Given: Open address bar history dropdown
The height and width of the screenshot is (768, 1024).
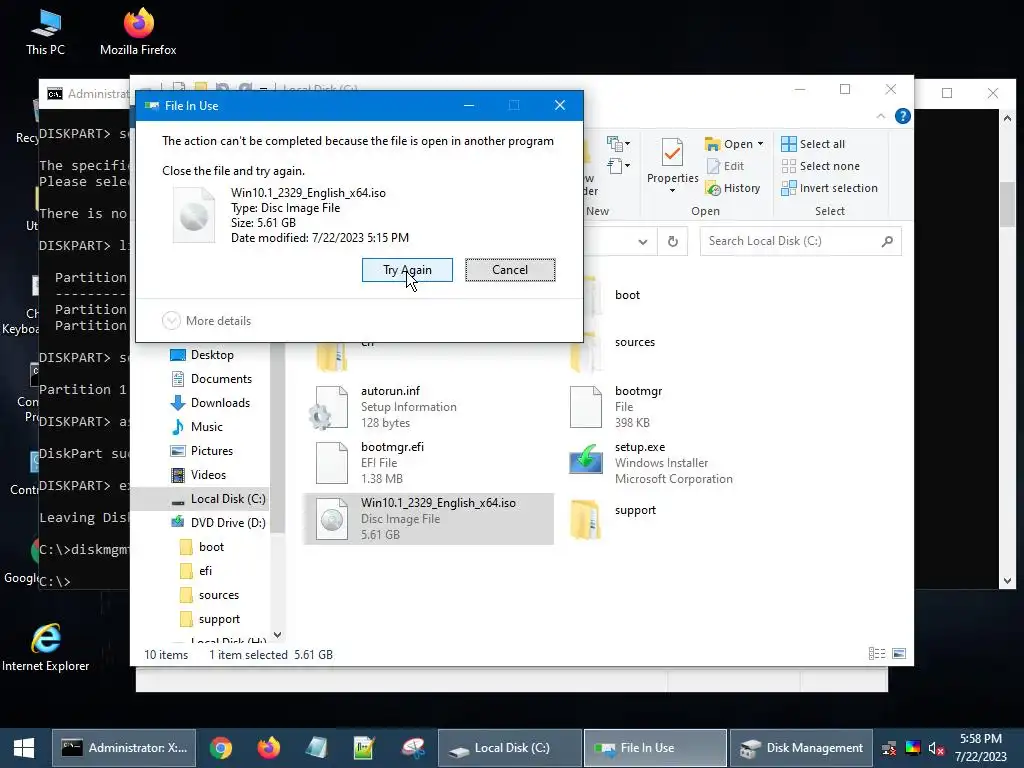Looking at the screenshot, I should click(643, 242).
